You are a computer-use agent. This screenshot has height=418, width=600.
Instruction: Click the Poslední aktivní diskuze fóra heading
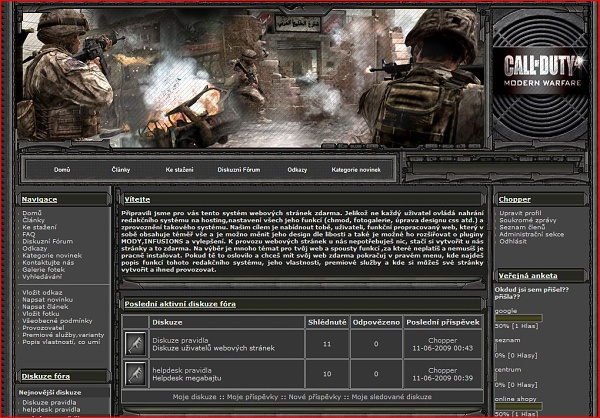180,304
